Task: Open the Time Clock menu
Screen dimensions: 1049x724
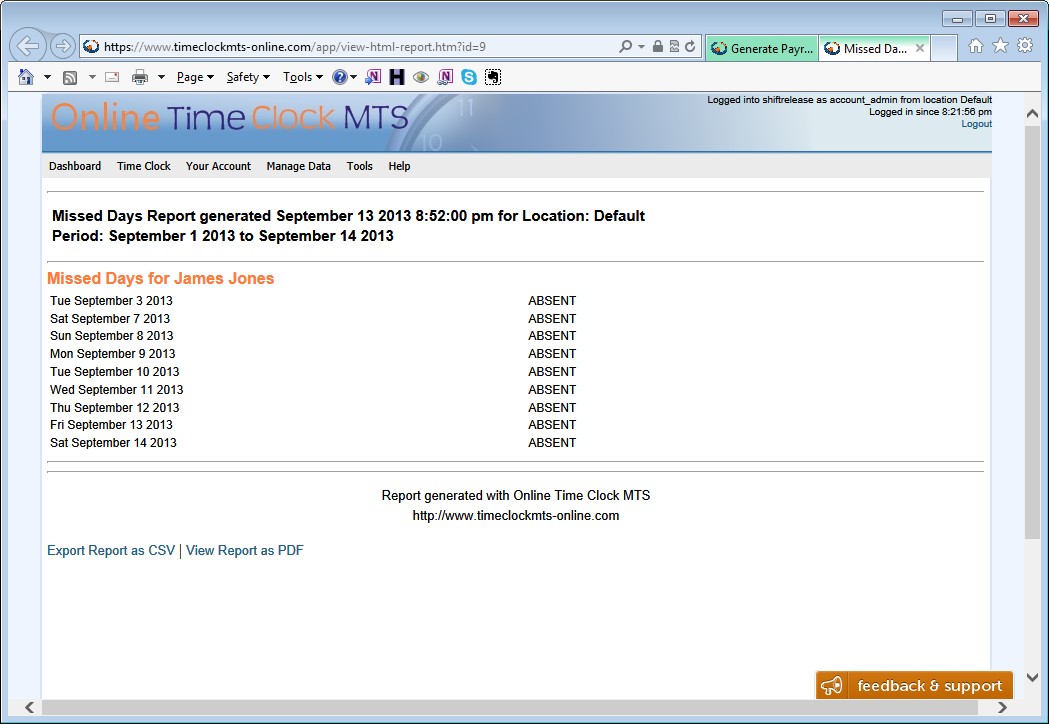Action: (x=144, y=166)
